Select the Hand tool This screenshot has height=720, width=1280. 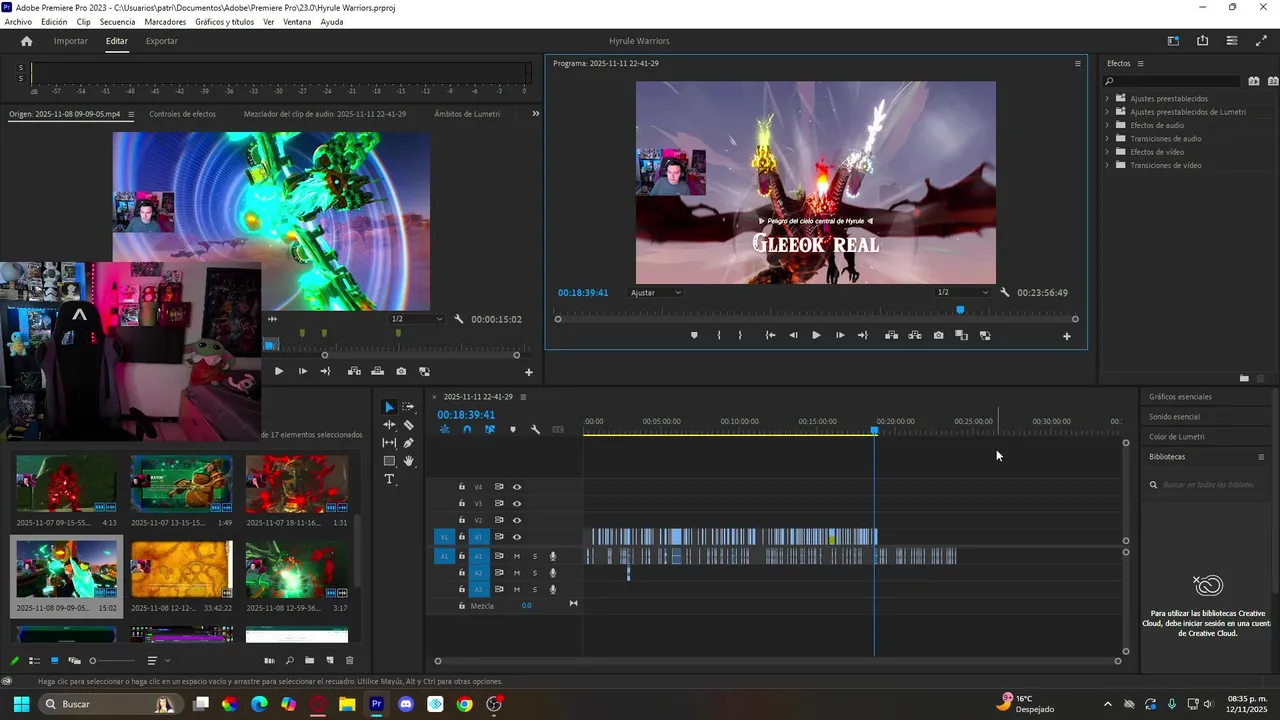coord(408,461)
